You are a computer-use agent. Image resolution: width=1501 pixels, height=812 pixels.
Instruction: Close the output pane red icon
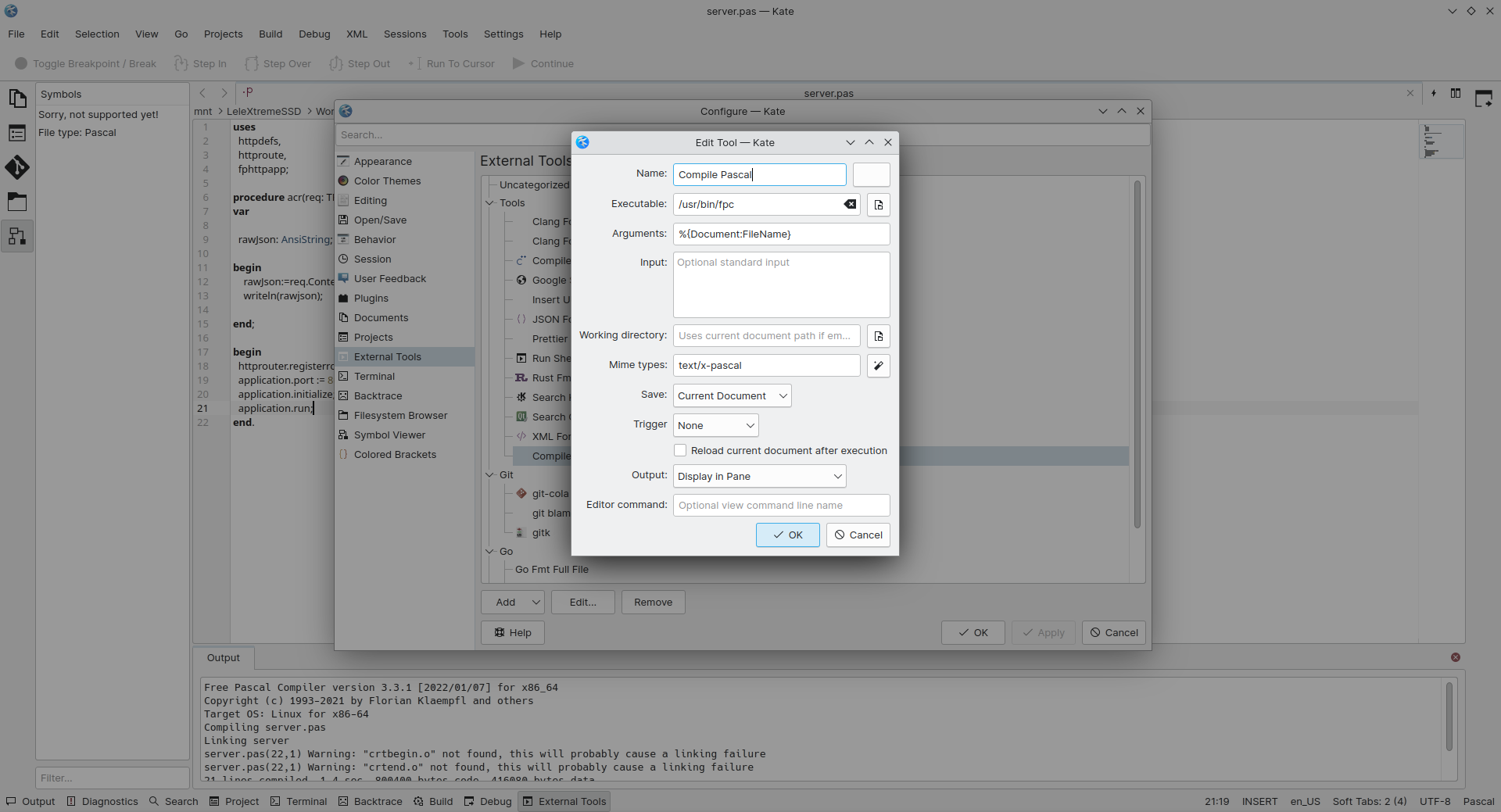pyautogui.click(x=1456, y=657)
